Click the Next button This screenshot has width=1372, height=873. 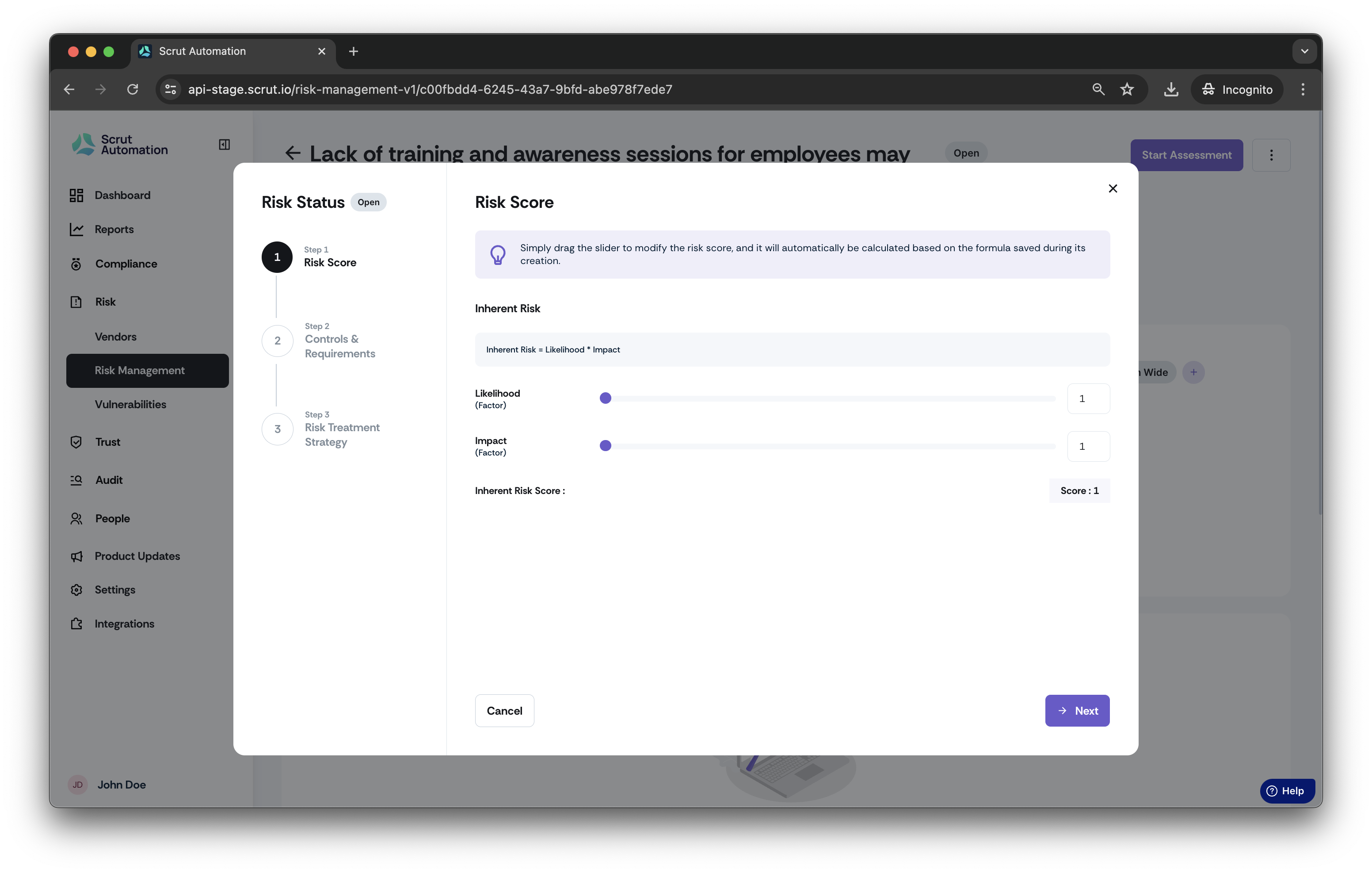(1077, 711)
